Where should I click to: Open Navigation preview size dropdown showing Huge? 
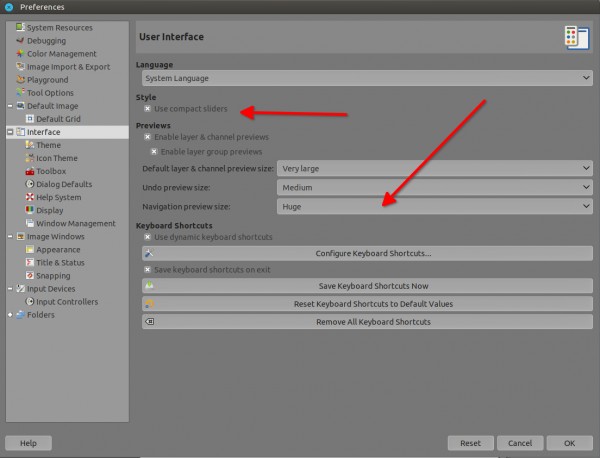coord(435,207)
